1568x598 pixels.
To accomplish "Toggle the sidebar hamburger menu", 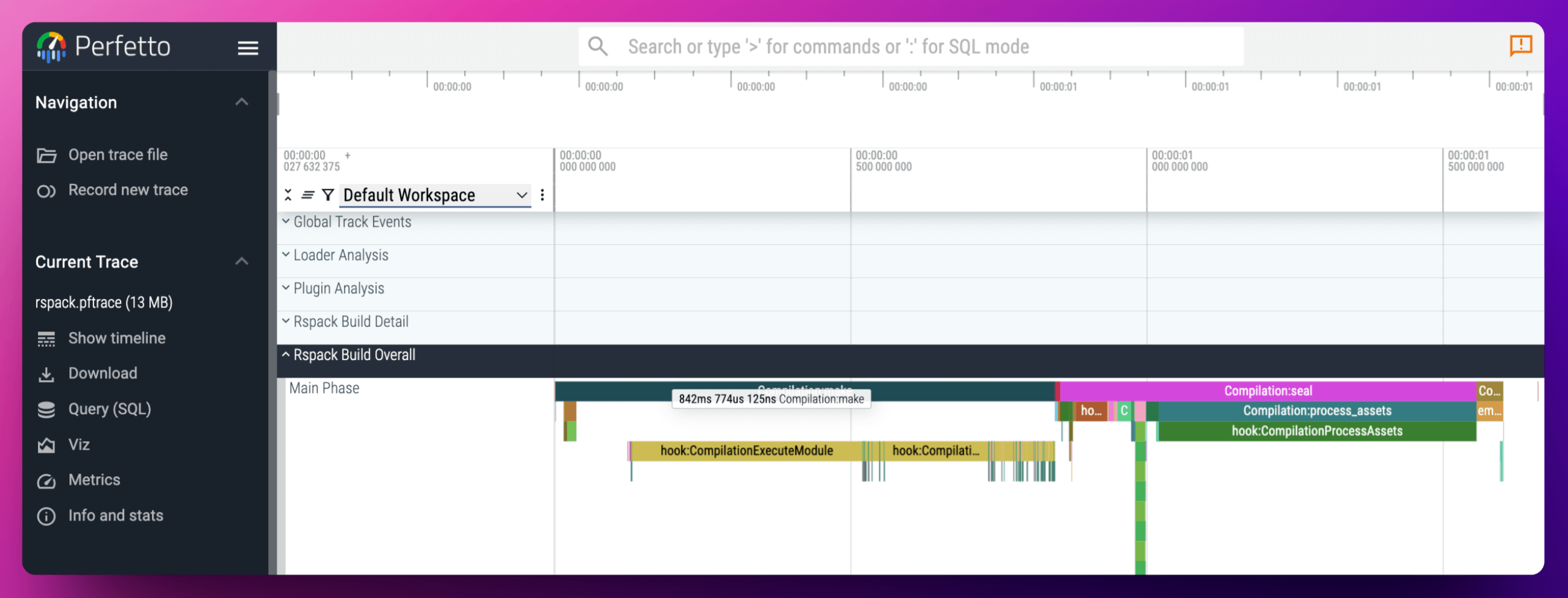I will (x=248, y=48).
